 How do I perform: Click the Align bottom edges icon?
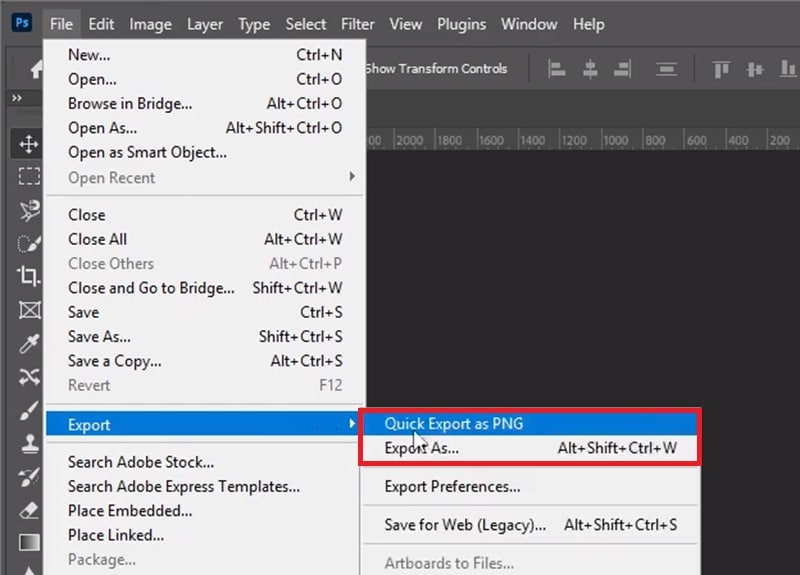(788, 69)
